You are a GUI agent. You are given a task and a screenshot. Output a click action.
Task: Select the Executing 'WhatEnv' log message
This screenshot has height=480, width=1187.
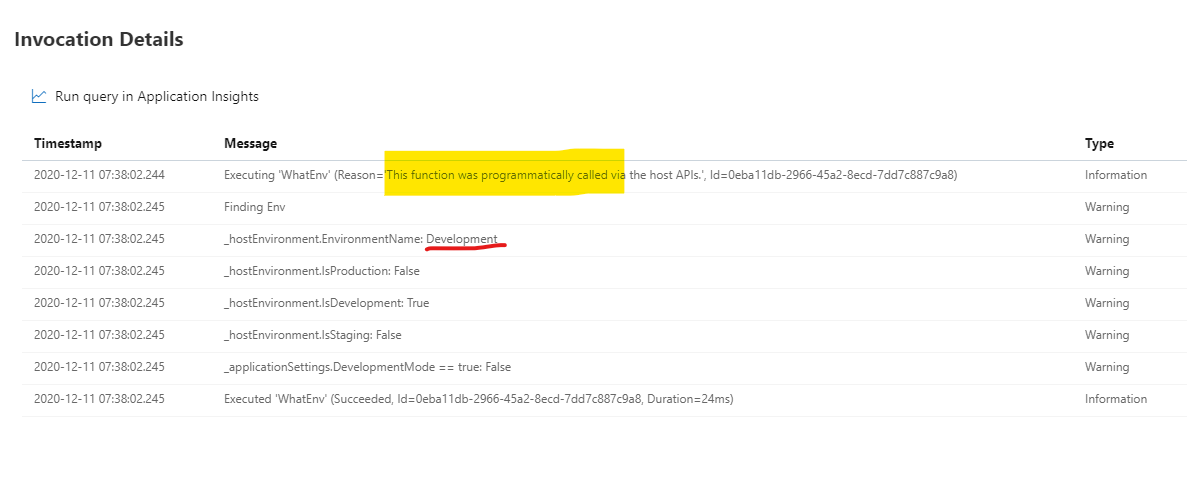click(590, 175)
